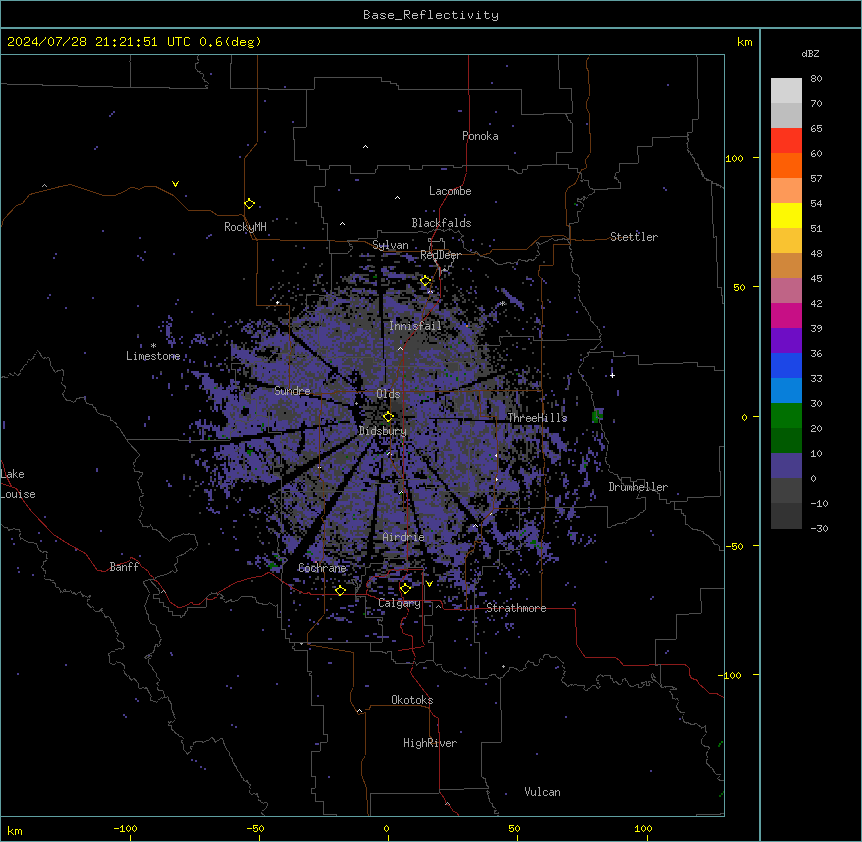
Task: Pick the lightest gray 80-70 dBZ swatch
Action: tap(786, 91)
